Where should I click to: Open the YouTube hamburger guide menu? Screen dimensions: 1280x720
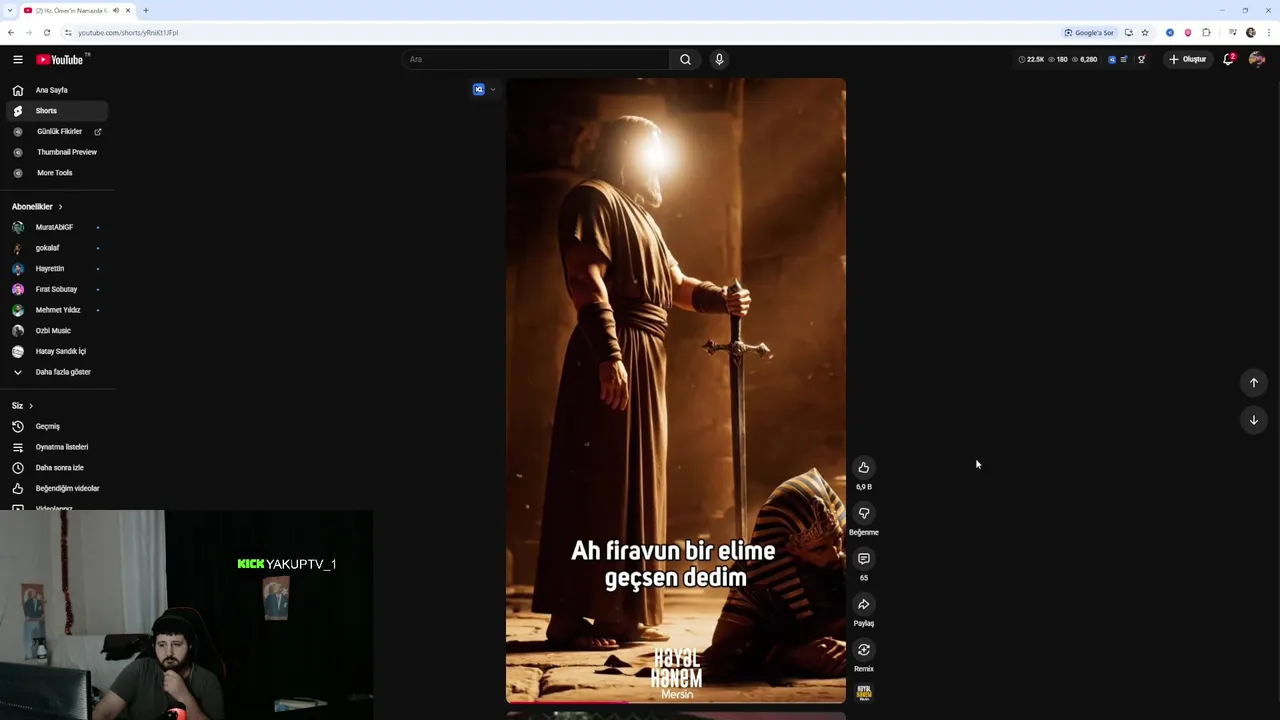coord(18,59)
